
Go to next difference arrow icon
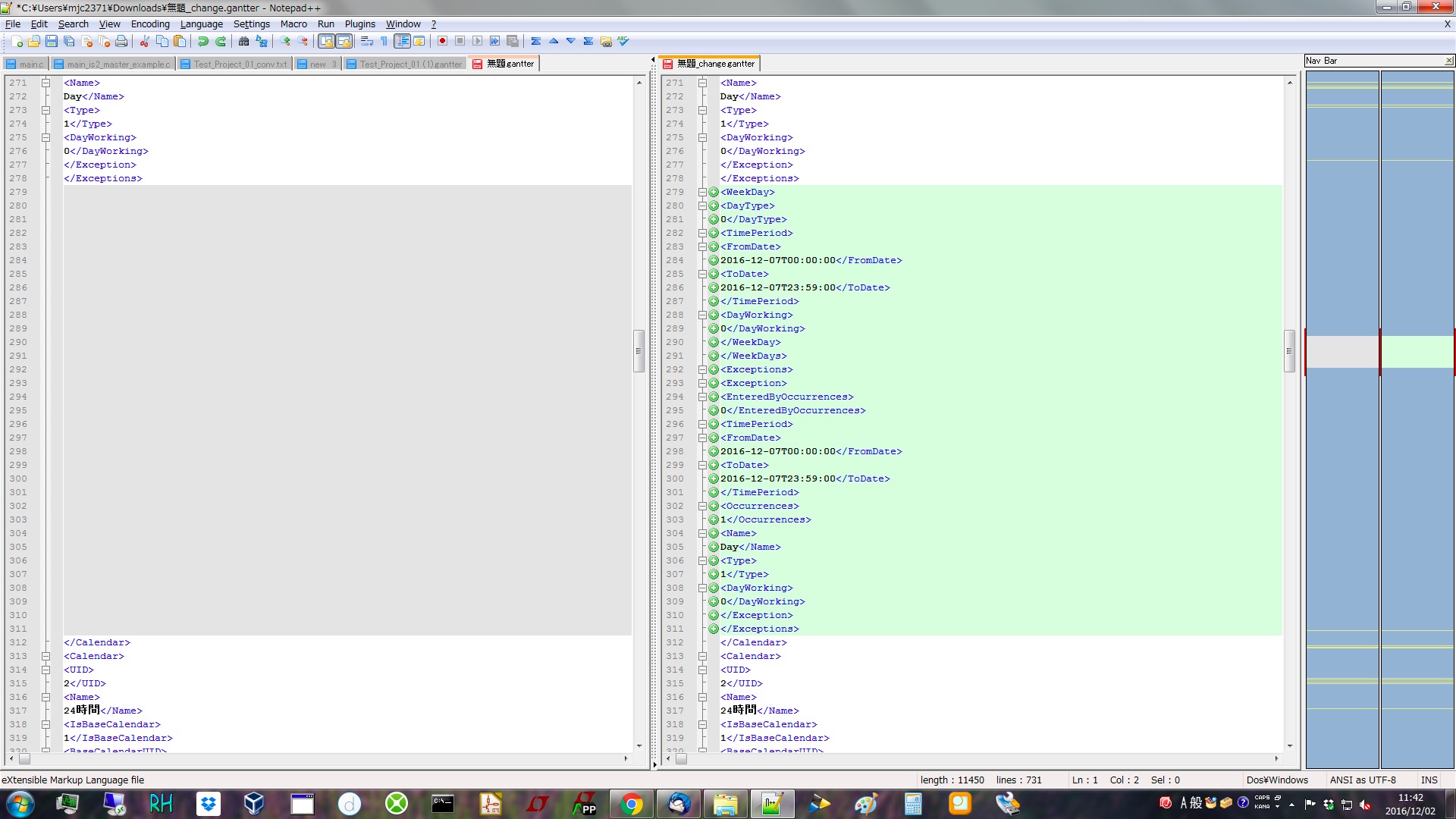tap(571, 41)
